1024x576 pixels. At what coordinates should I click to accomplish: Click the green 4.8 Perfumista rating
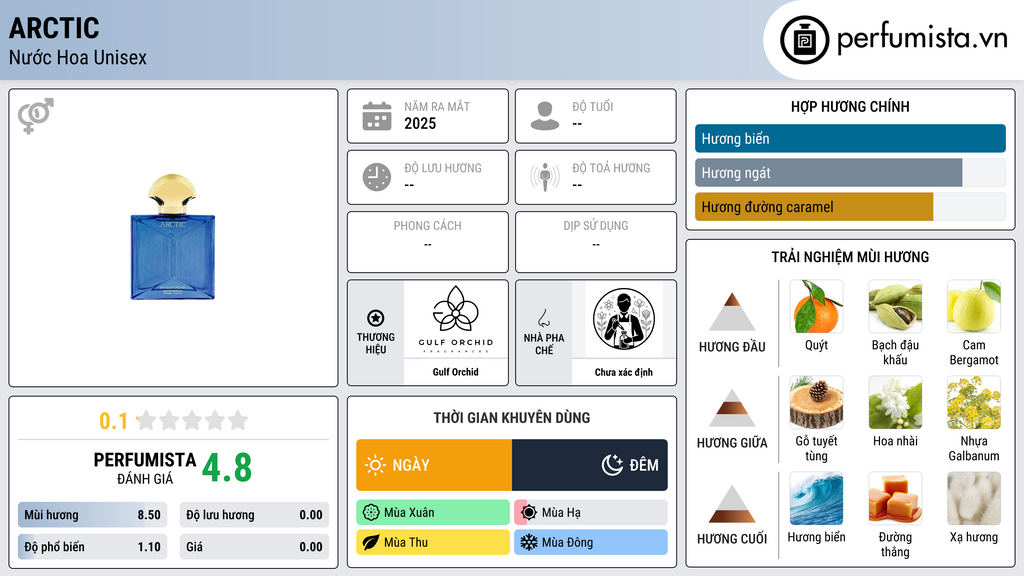coord(227,467)
